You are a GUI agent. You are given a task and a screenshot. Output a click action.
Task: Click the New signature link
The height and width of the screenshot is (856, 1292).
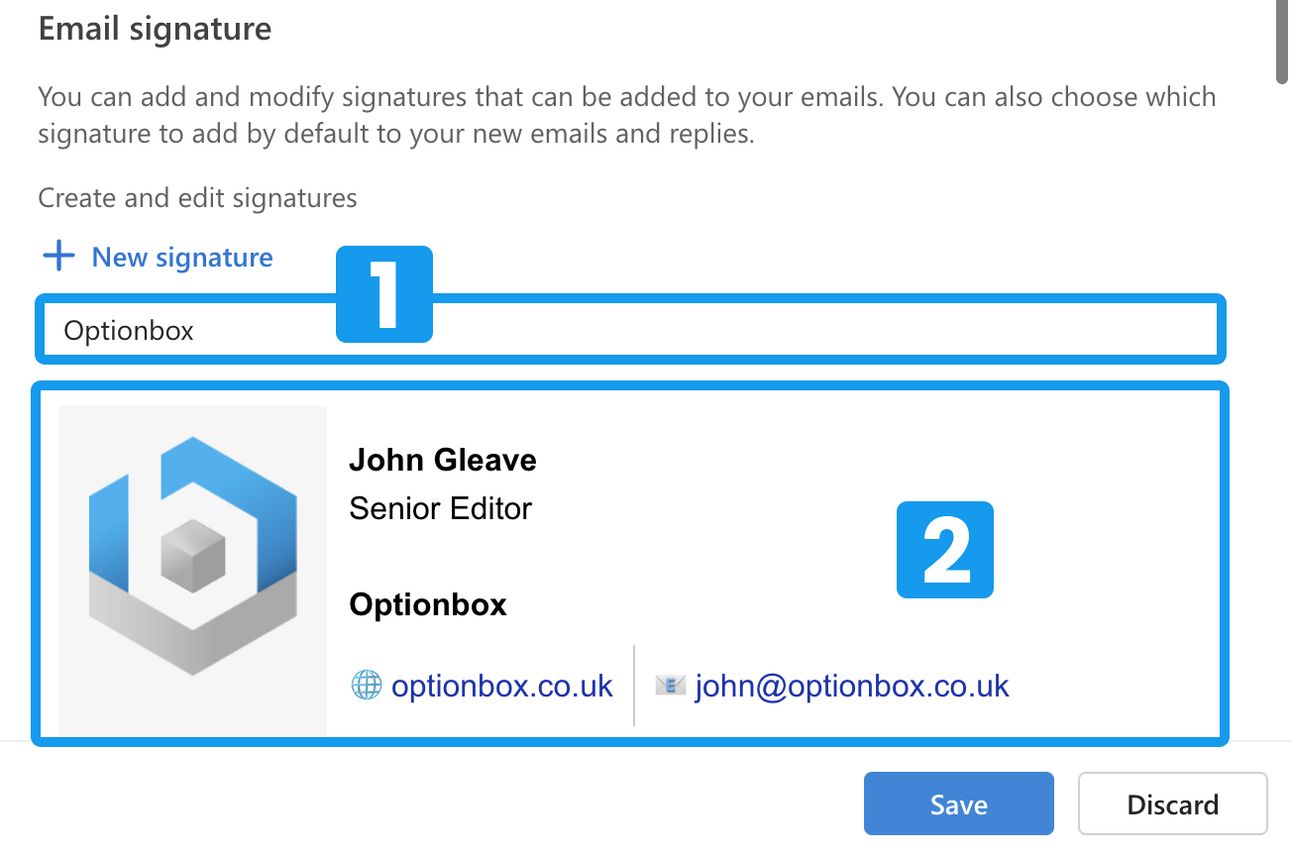click(182, 257)
